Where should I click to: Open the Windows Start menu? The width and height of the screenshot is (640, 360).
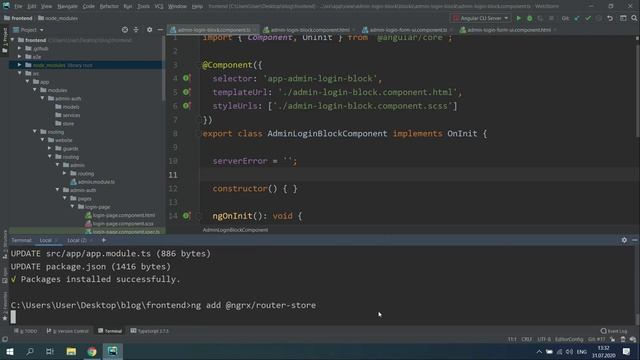point(10,351)
